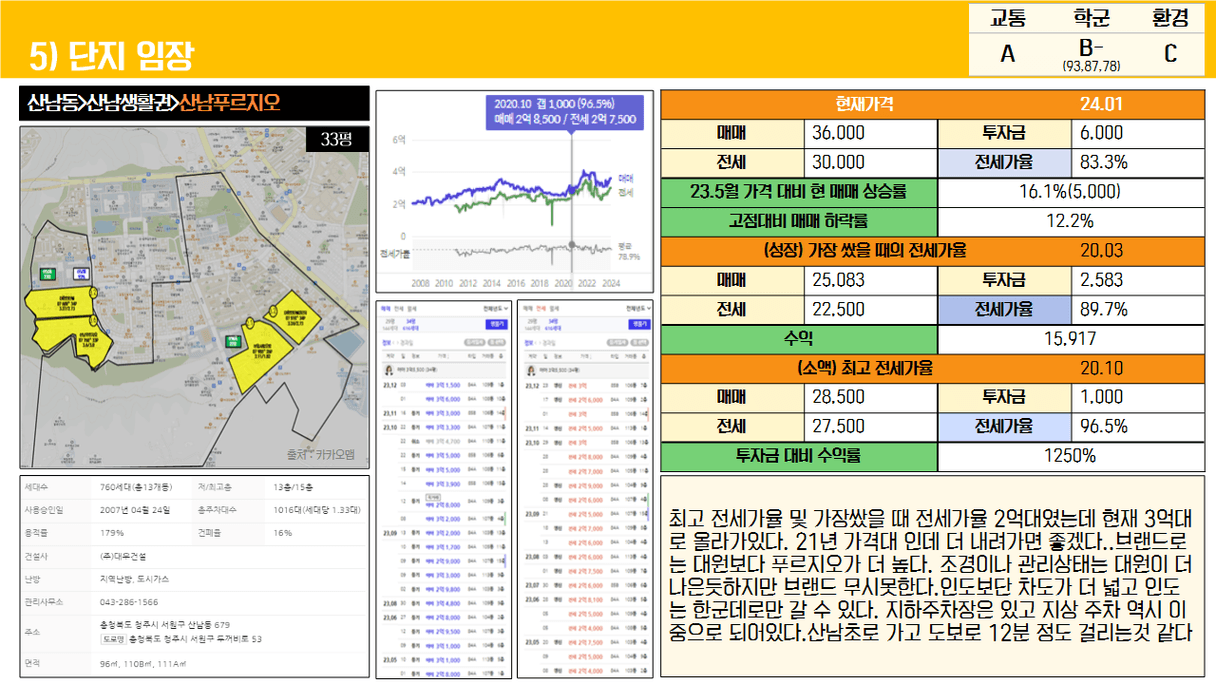Click the 5) 단지 임장 slide title

coord(111,56)
